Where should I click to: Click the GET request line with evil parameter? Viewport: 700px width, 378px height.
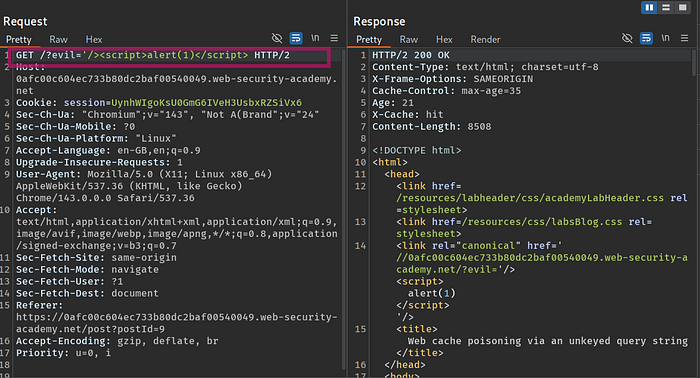153,55
